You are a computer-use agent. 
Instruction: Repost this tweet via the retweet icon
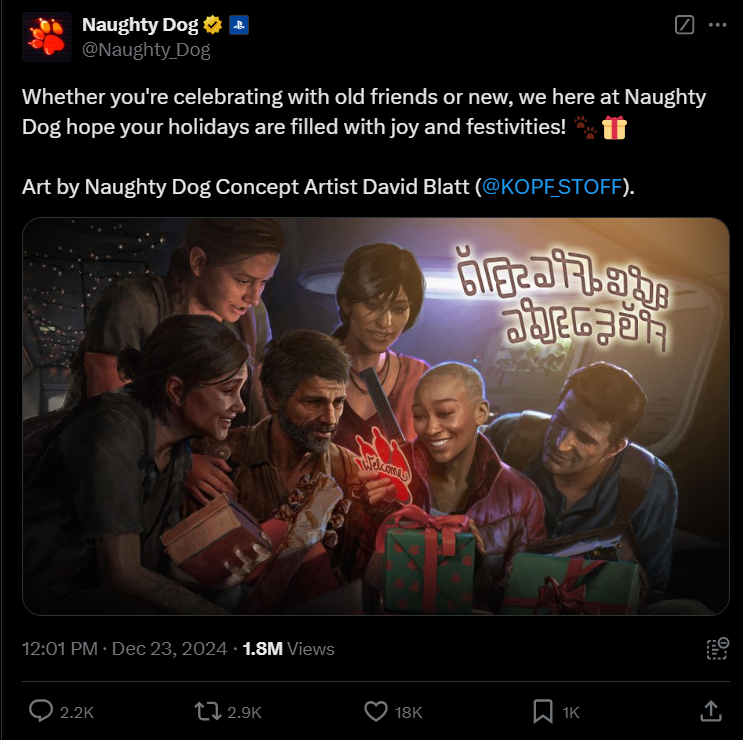[x=208, y=712]
